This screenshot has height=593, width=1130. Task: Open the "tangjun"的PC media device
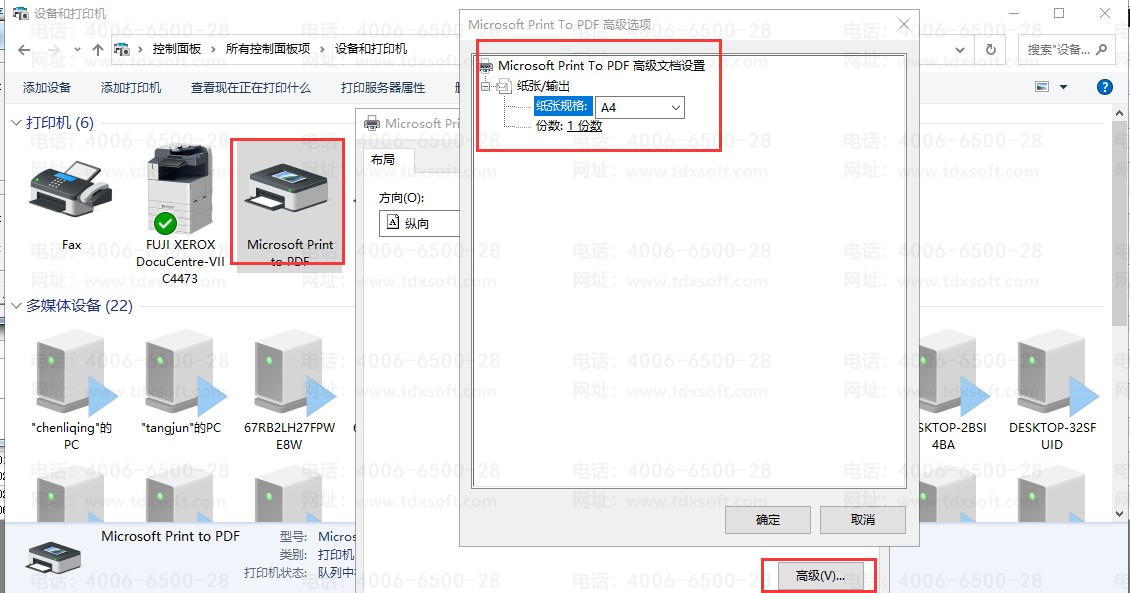(181, 375)
